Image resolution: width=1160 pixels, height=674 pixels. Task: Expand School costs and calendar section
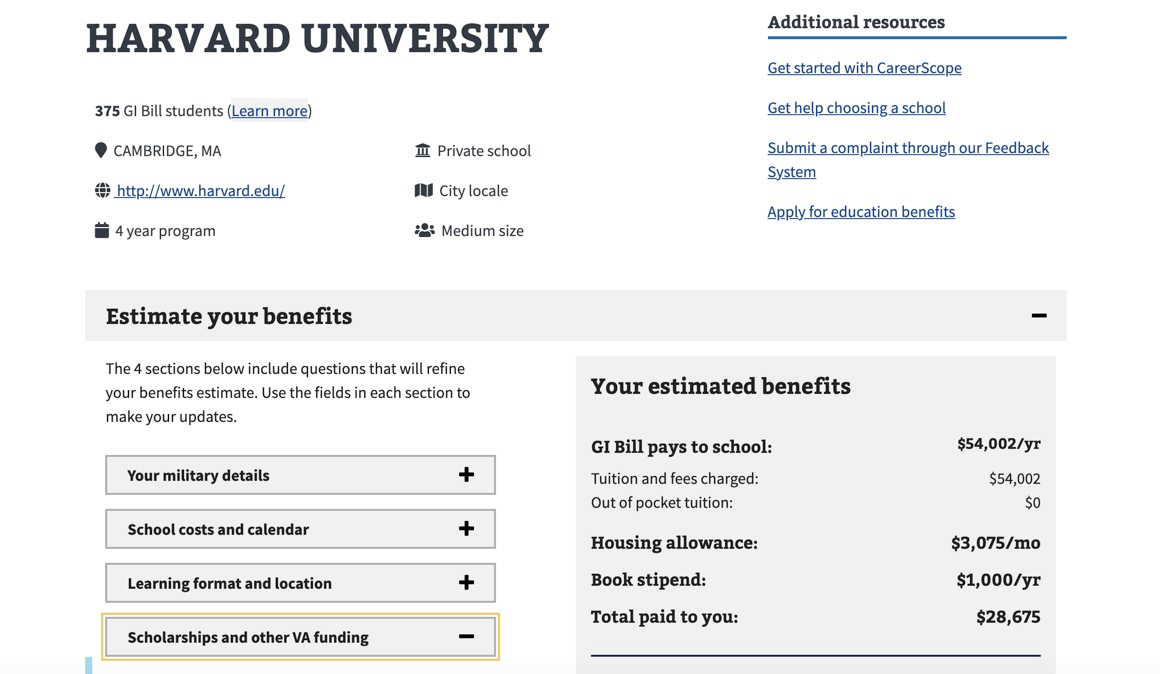pyautogui.click(x=300, y=529)
